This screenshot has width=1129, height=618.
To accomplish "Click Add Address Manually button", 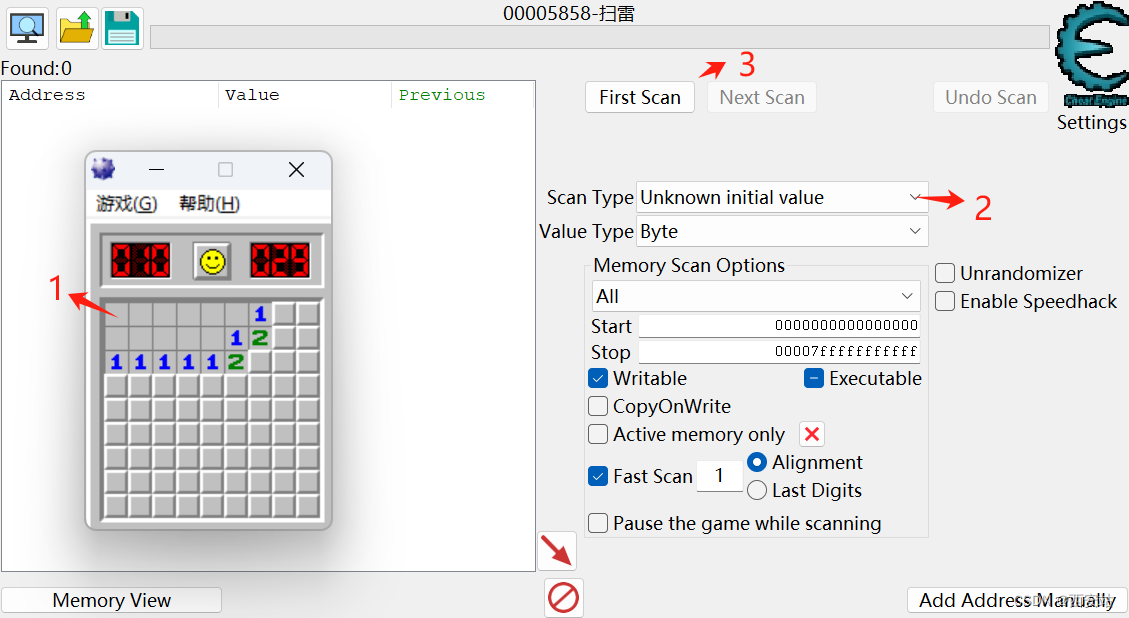I will (1017, 600).
